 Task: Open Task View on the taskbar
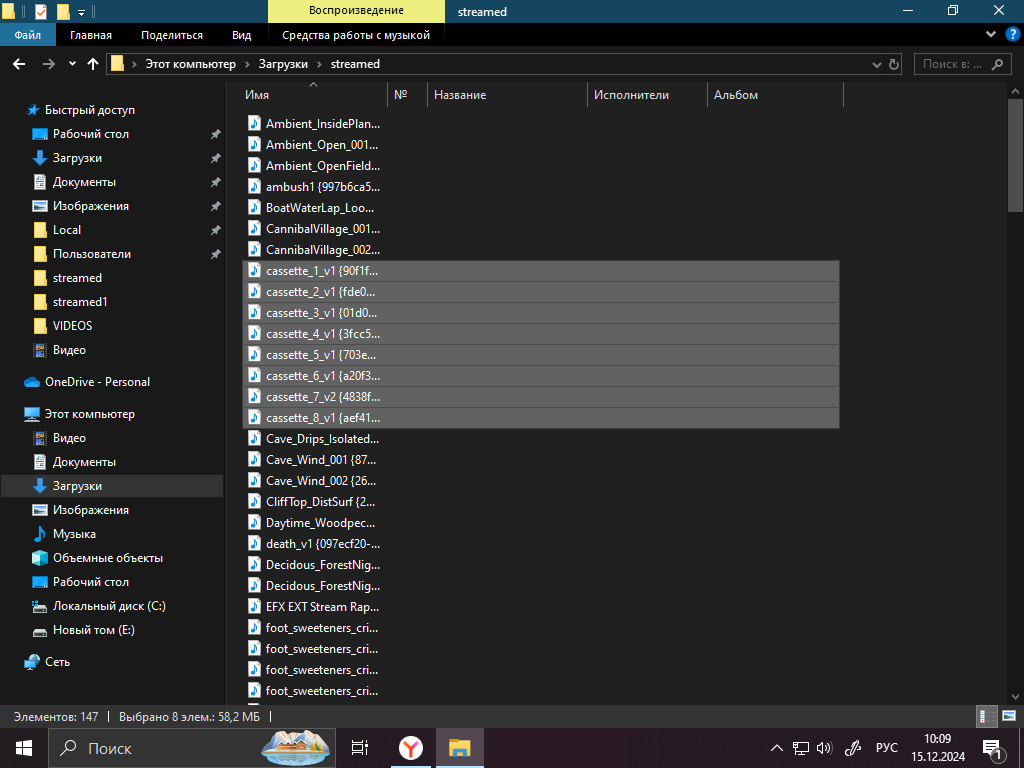click(360, 748)
